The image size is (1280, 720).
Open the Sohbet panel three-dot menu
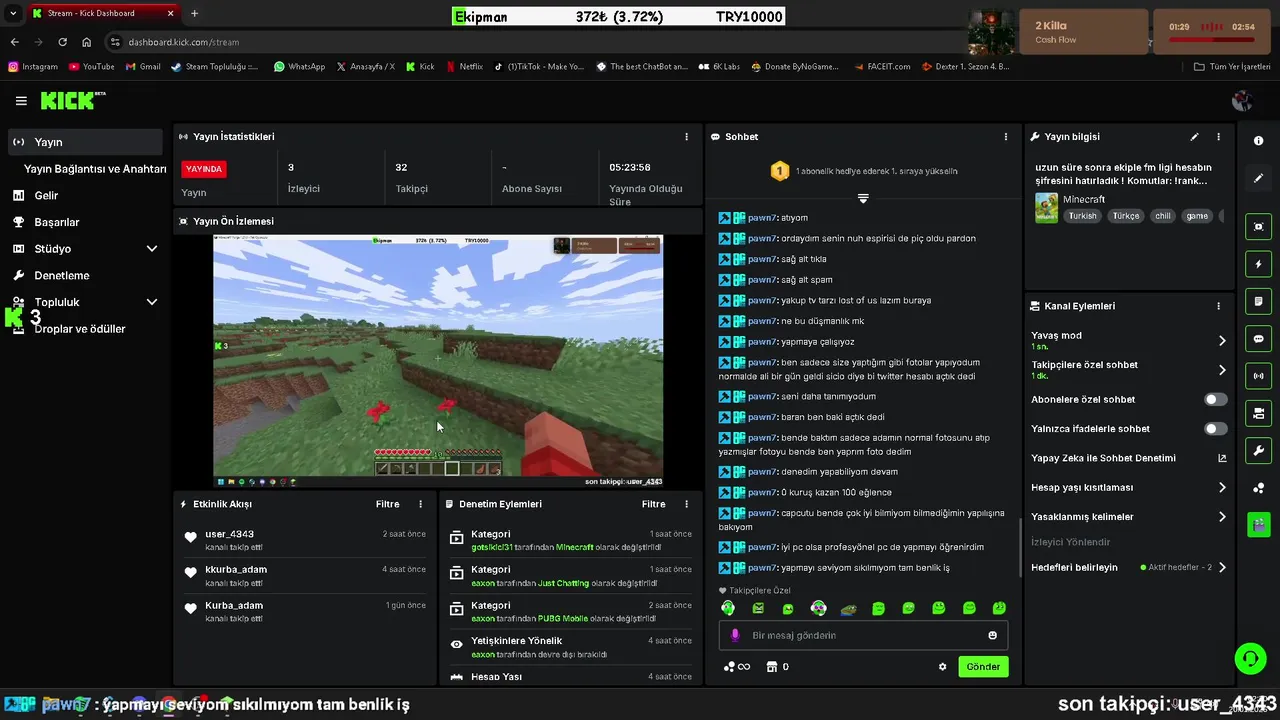[x=1006, y=136]
